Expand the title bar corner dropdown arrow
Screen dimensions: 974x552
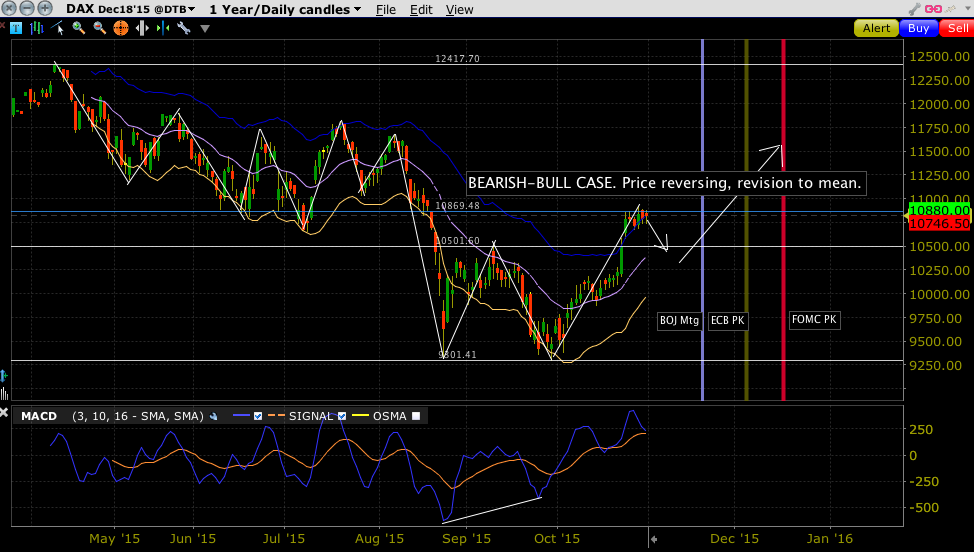point(969,9)
